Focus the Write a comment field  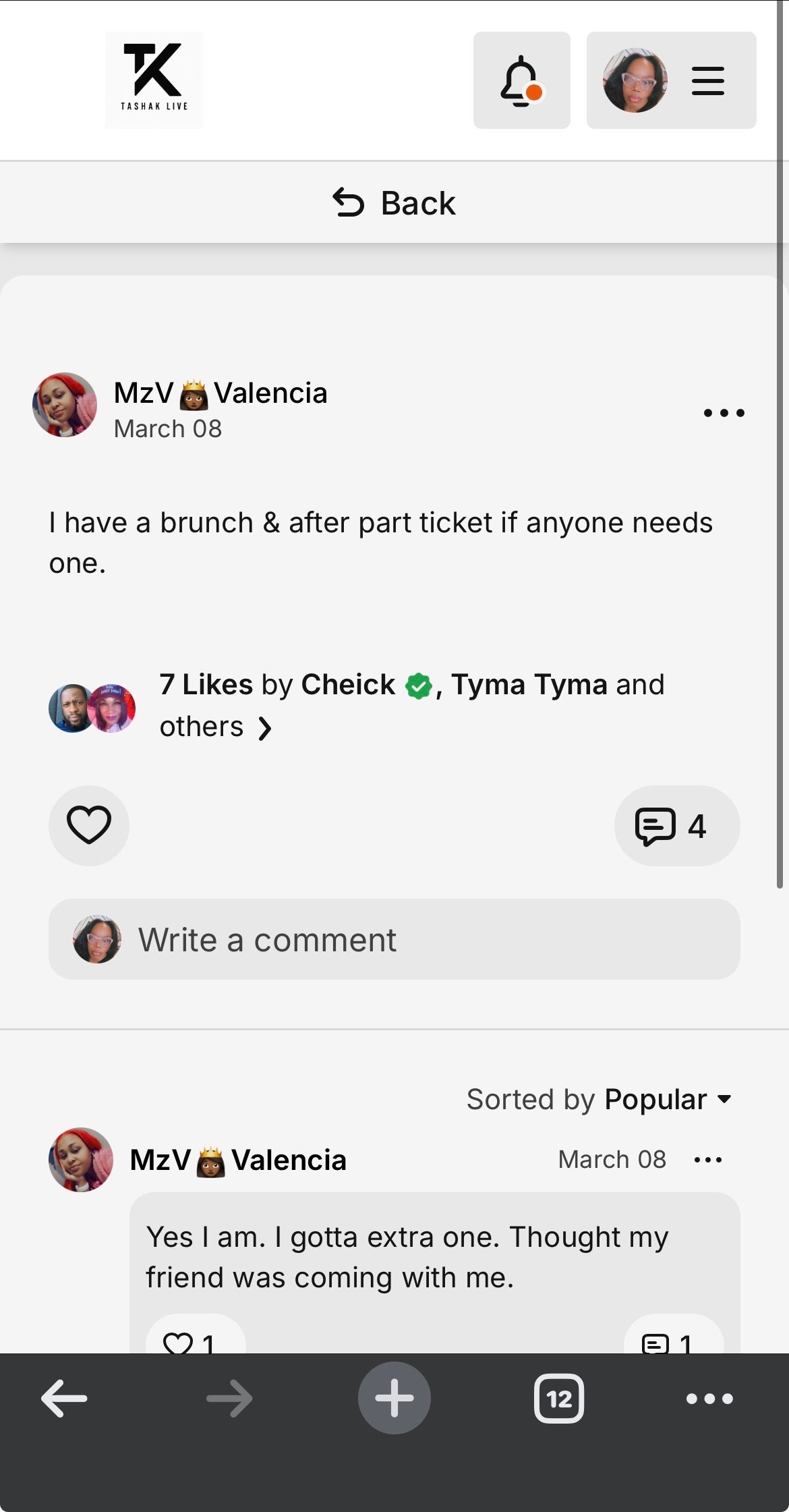coord(394,939)
